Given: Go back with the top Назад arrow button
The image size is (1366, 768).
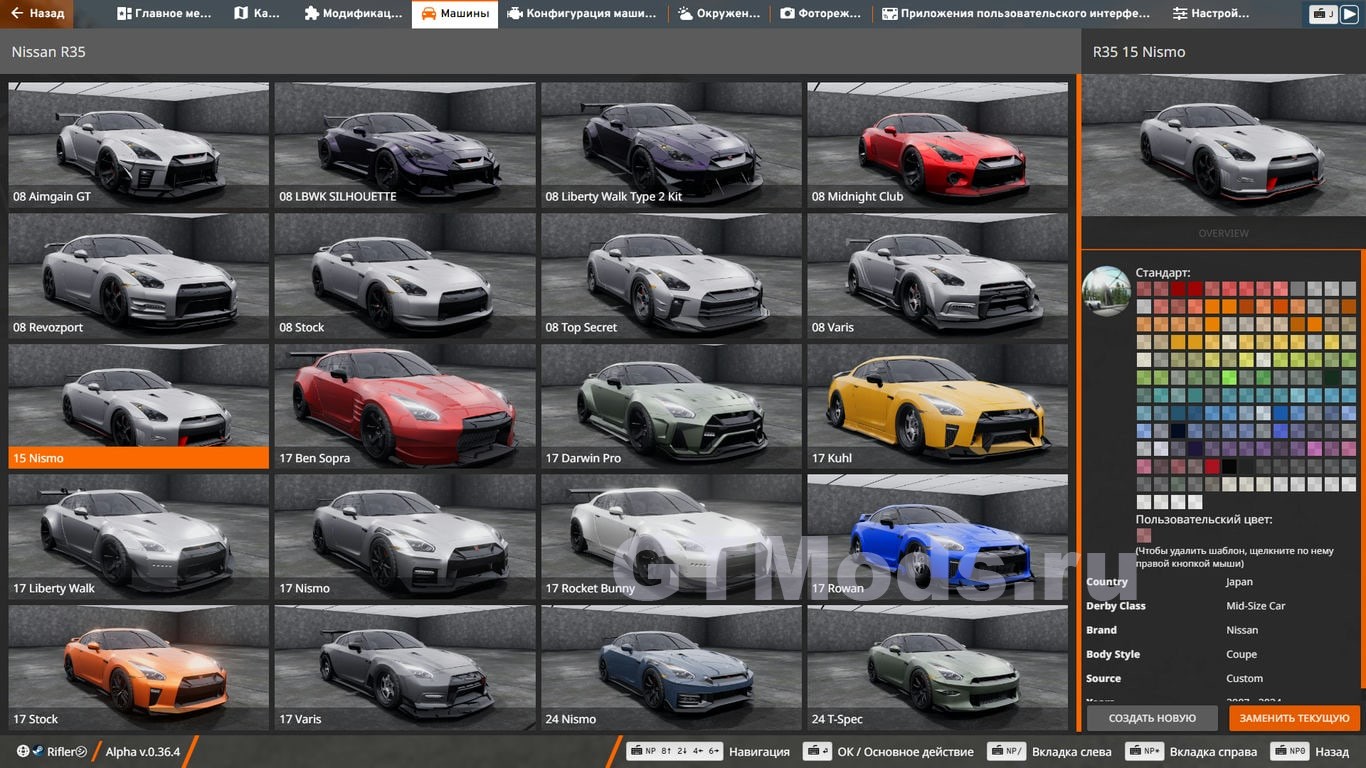Looking at the screenshot, I should [36, 14].
